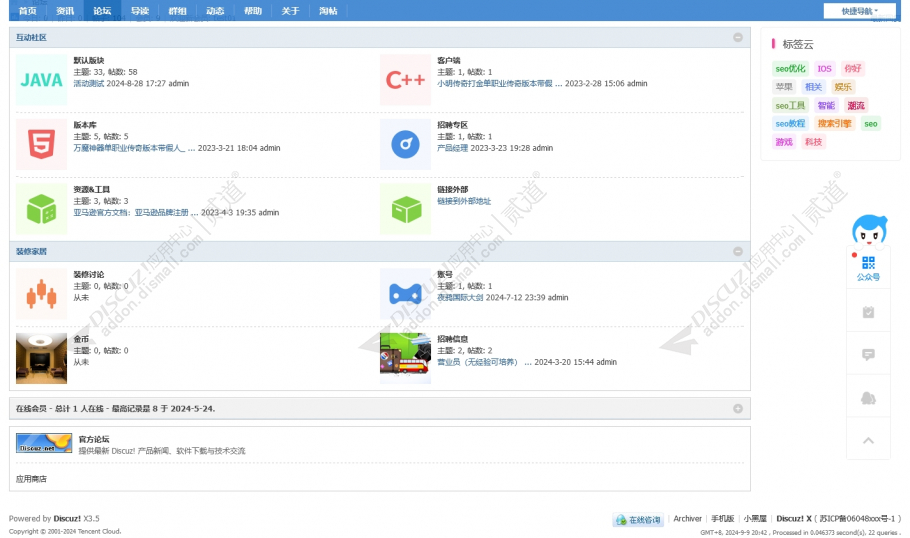Click the clipboard check icon in sidebar
This screenshot has width=910, height=538.
pyautogui.click(x=868, y=312)
